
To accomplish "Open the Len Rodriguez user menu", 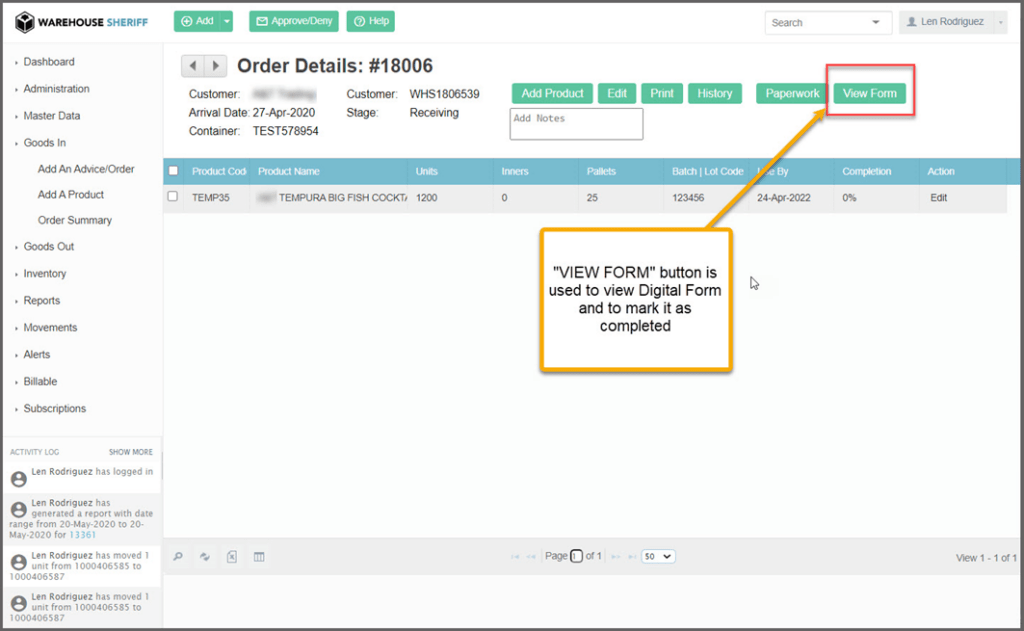I will tap(951, 22).
